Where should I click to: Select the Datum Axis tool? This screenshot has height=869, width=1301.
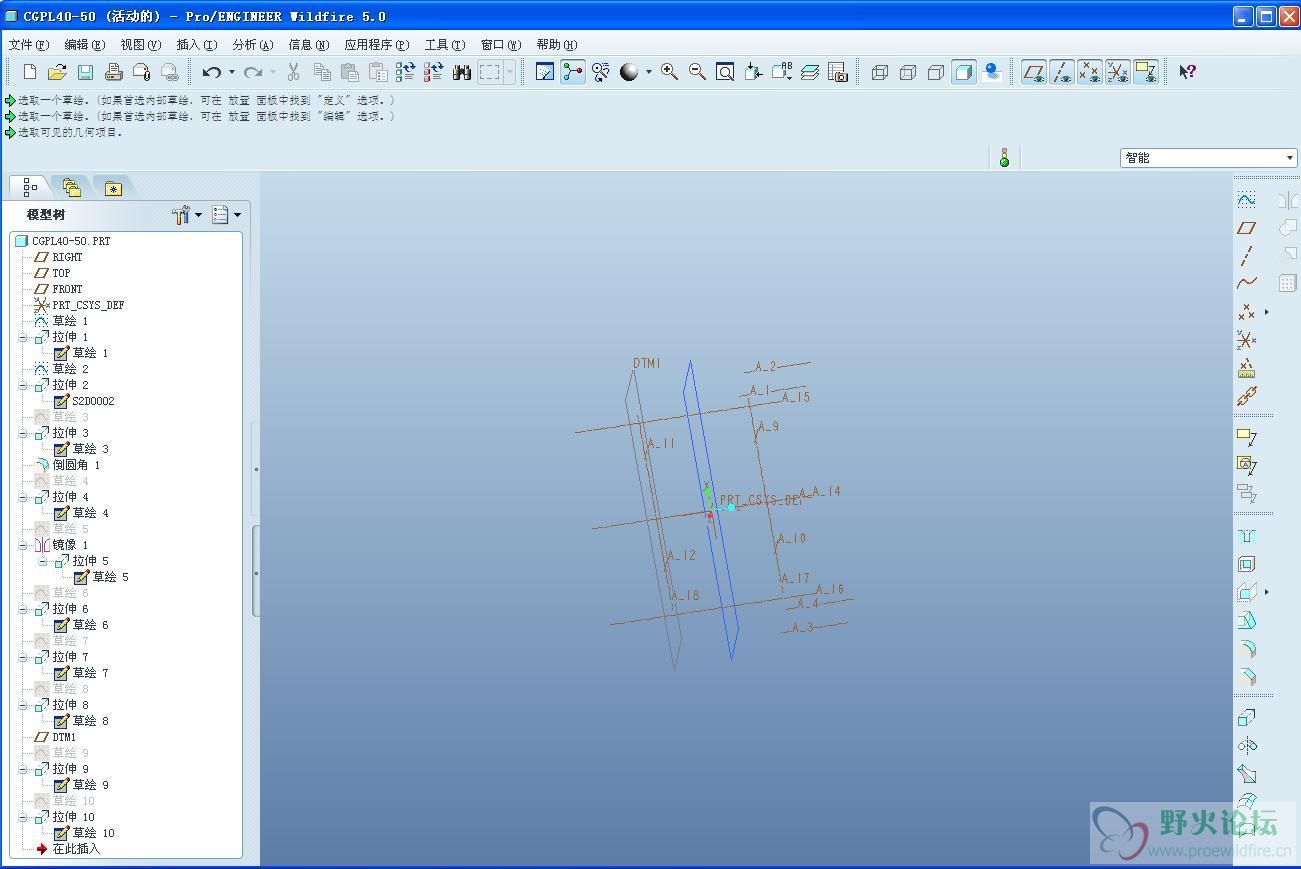pos(1246,256)
